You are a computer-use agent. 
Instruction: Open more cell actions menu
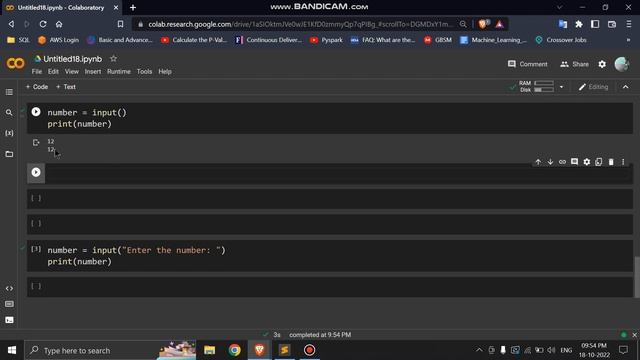623,162
